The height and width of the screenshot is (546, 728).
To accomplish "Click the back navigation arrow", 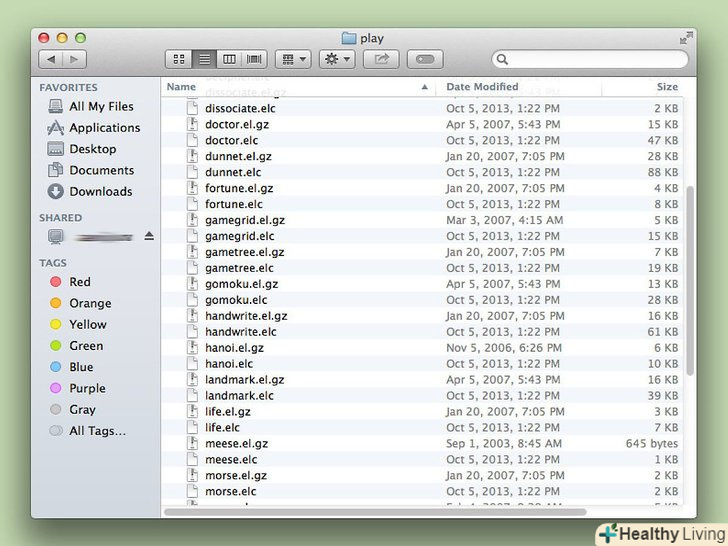I will (x=50, y=60).
